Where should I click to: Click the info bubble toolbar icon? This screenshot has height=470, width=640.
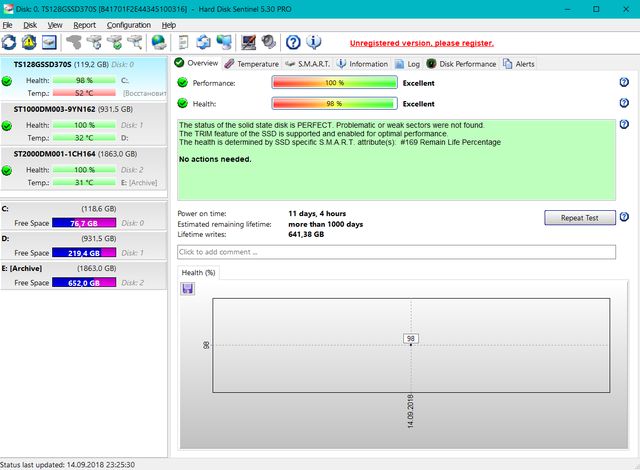coord(313,42)
